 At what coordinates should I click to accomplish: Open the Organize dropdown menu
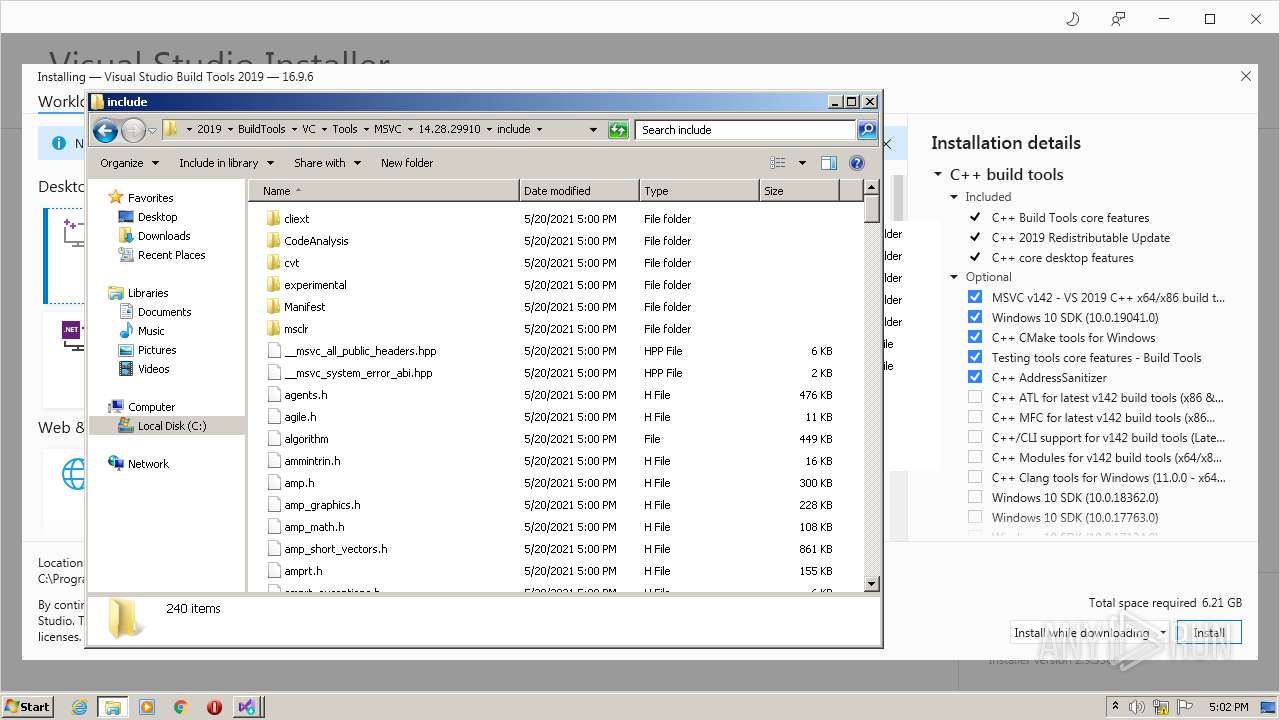(129, 163)
